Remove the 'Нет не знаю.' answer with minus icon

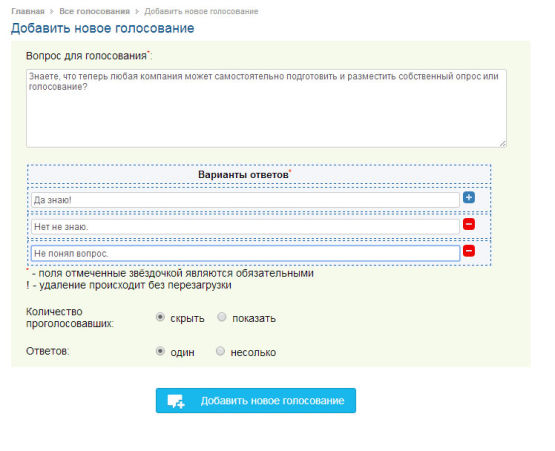coord(469,224)
